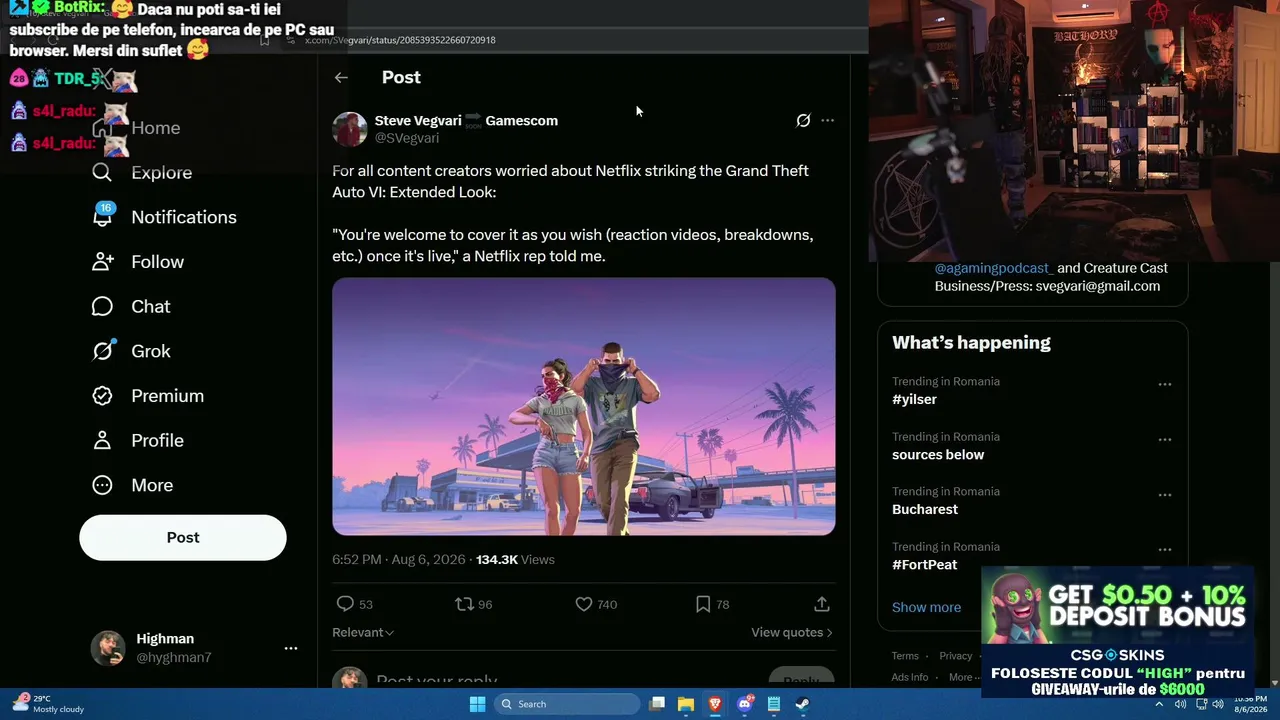This screenshot has width=1280, height=720.
Task: Open Discord from the taskbar
Action: pyautogui.click(x=745, y=704)
